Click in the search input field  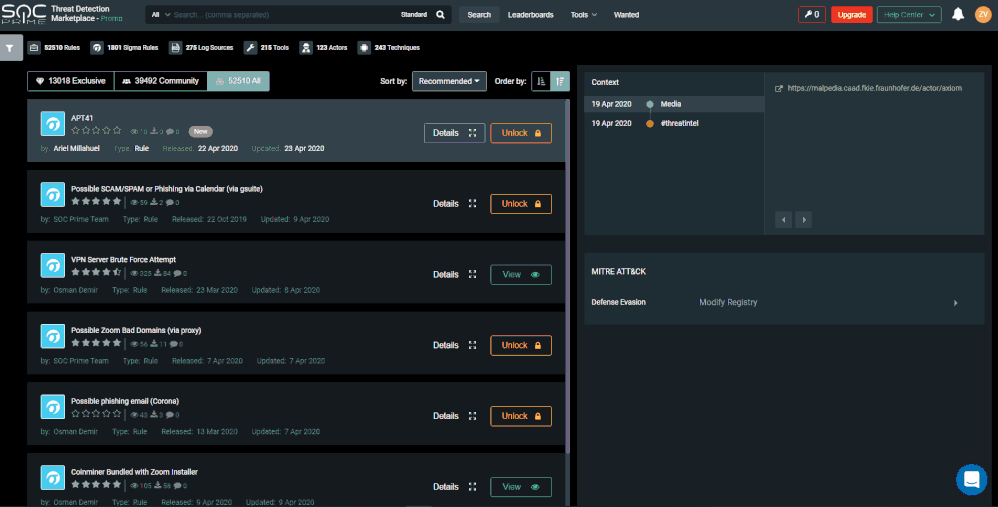pyautogui.click(x=283, y=15)
